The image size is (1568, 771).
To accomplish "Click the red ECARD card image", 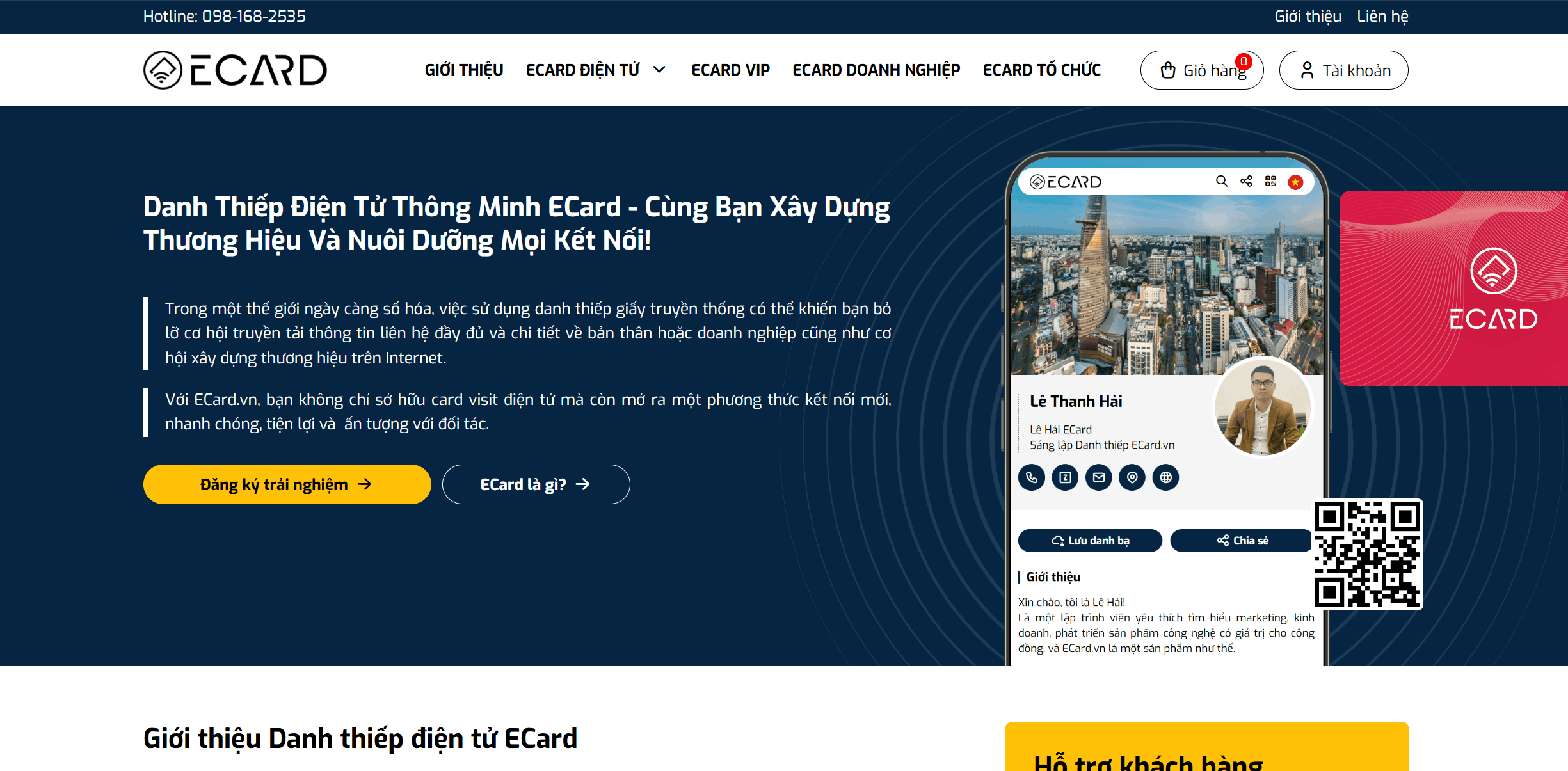I will 1453,288.
